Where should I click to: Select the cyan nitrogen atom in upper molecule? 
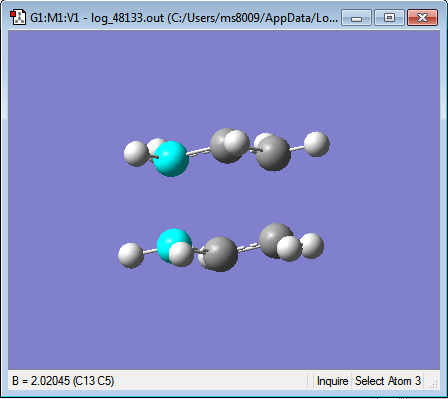click(x=171, y=159)
